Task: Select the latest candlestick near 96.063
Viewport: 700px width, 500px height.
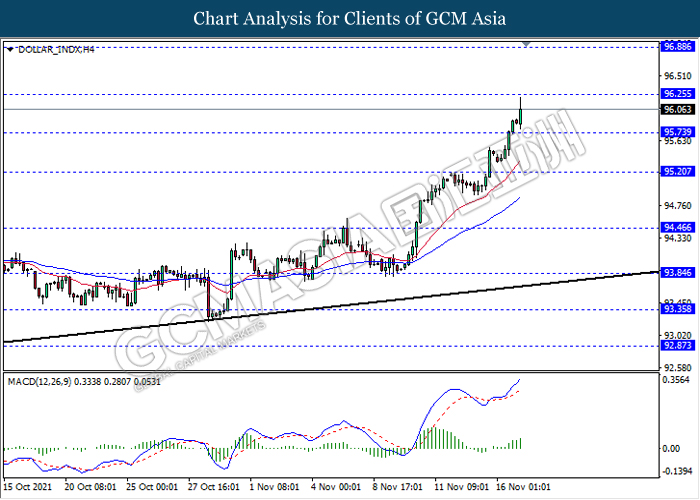Action: 522,112
